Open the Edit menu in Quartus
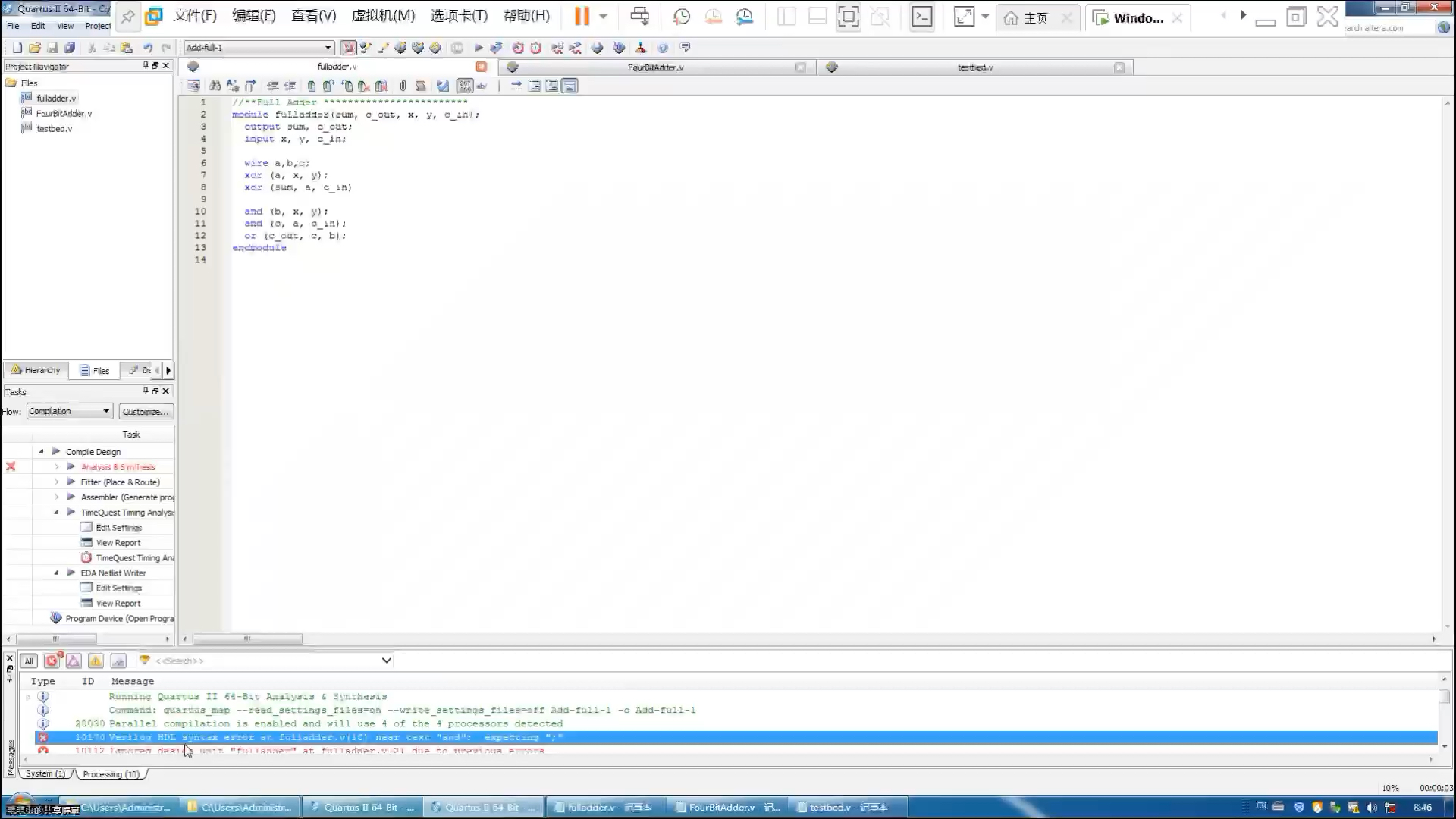 coord(38,26)
